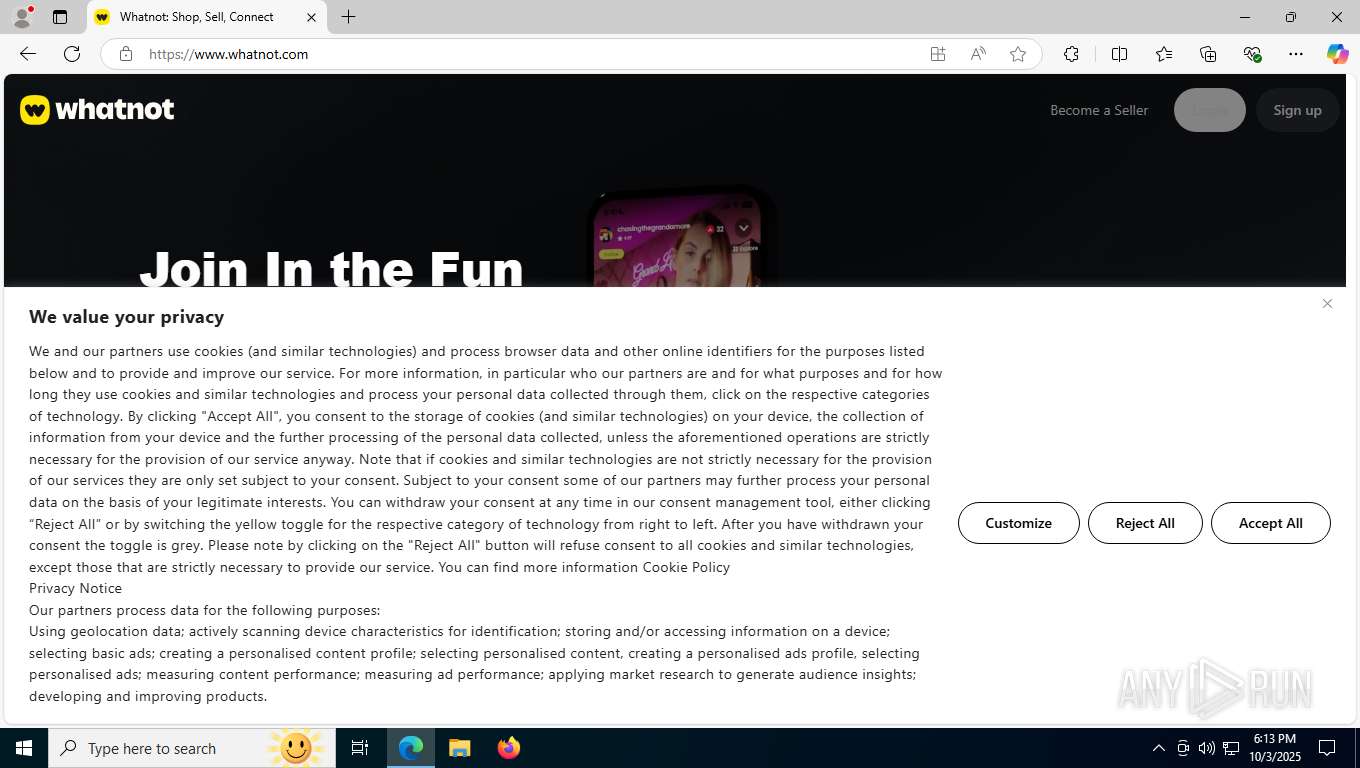Viewport: 1360px width, 768px height.
Task: Open the clock showing 6:13 PM
Action: point(1275,748)
